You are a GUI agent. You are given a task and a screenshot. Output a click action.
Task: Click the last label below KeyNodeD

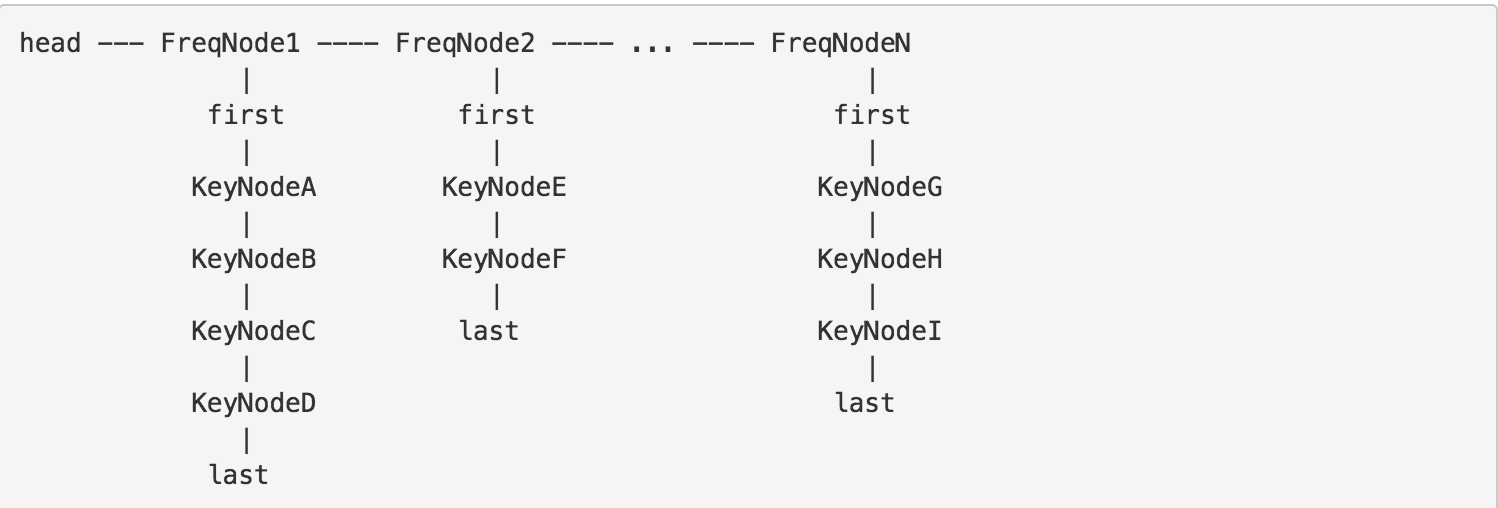click(x=239, y=476)
